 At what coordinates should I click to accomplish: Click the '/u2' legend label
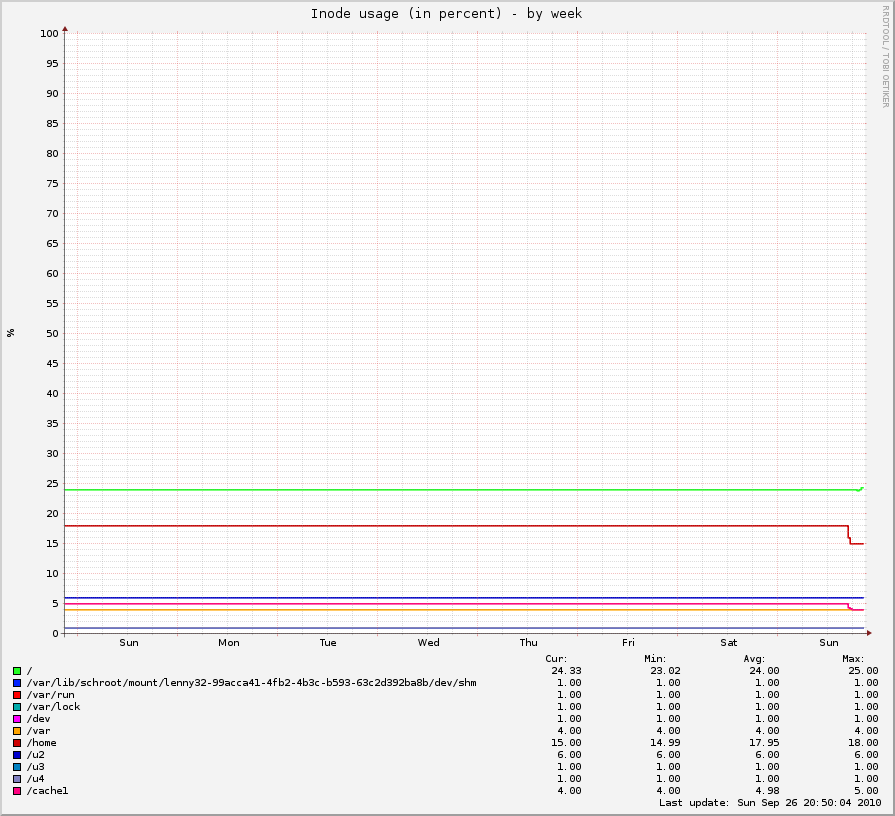35,755
